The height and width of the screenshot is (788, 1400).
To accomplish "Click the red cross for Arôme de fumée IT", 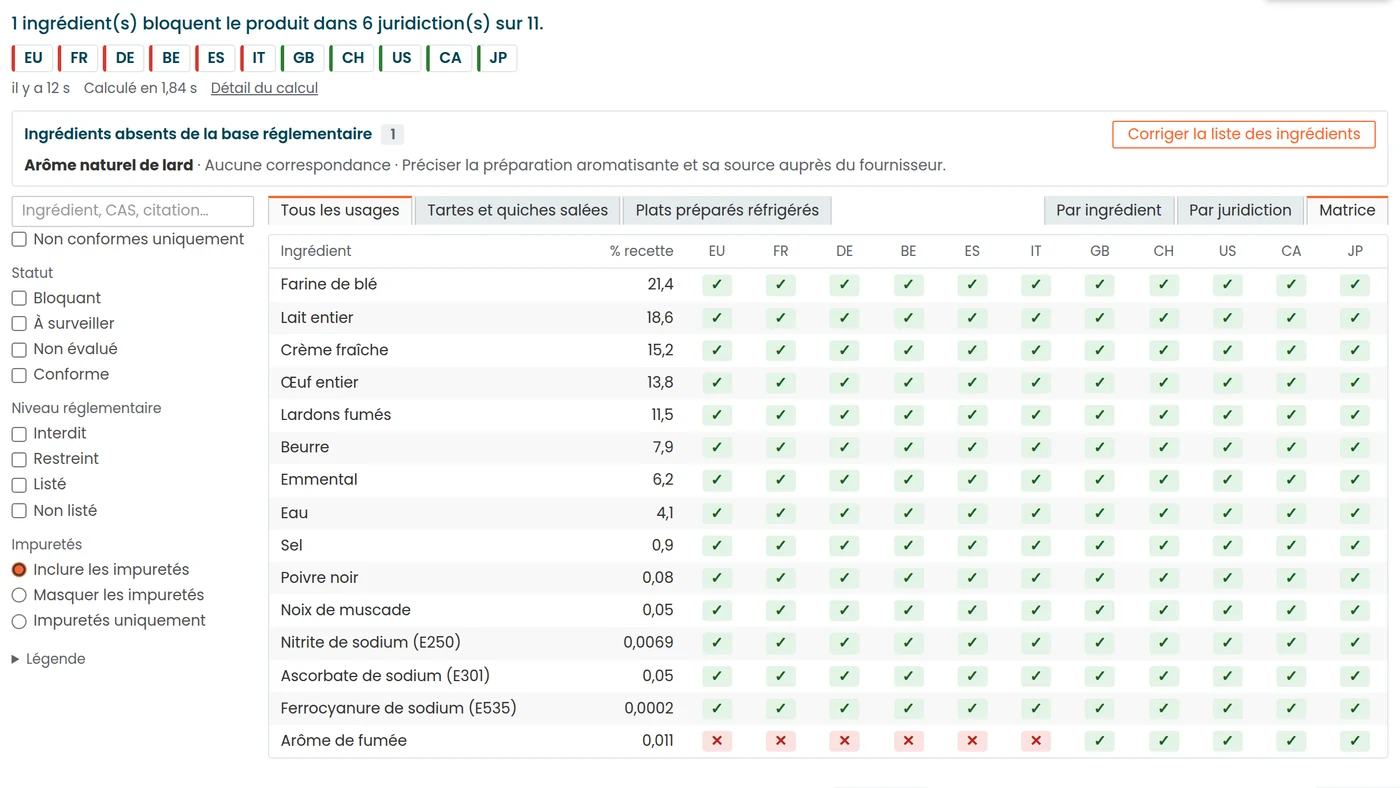I will coord(1035,741).
